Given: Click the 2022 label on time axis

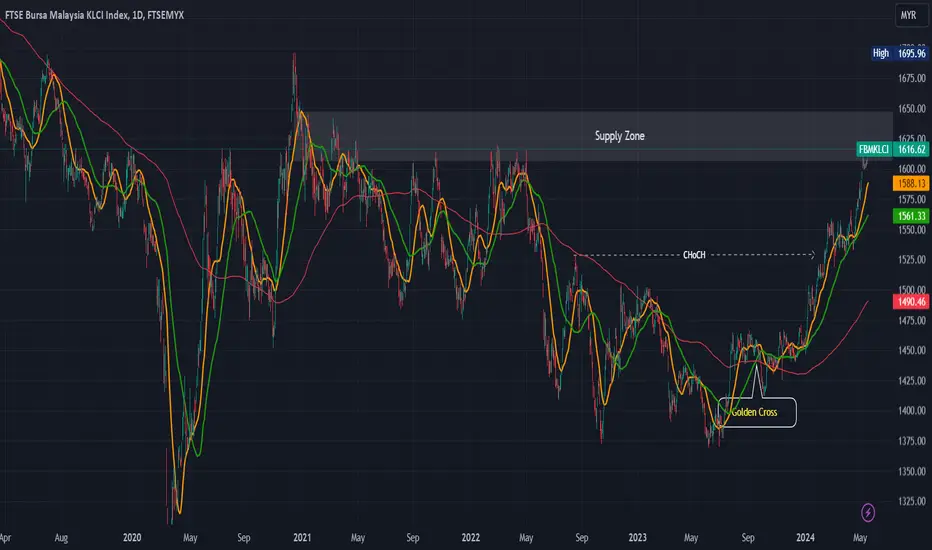Looking at the screenshot, I should click(471, 538).
